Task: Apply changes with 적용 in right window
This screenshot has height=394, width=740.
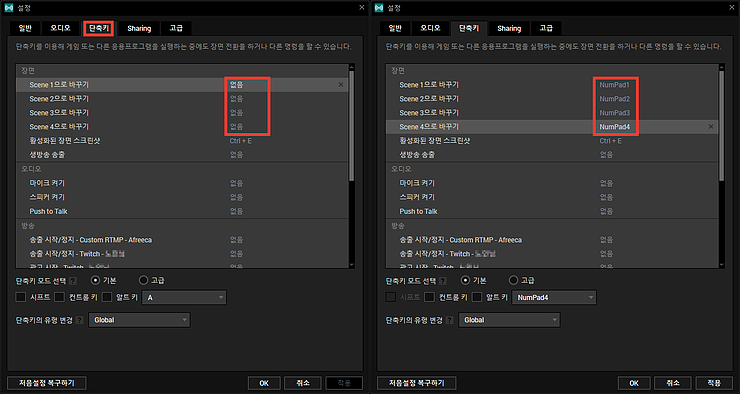Action: click(714, 383)
